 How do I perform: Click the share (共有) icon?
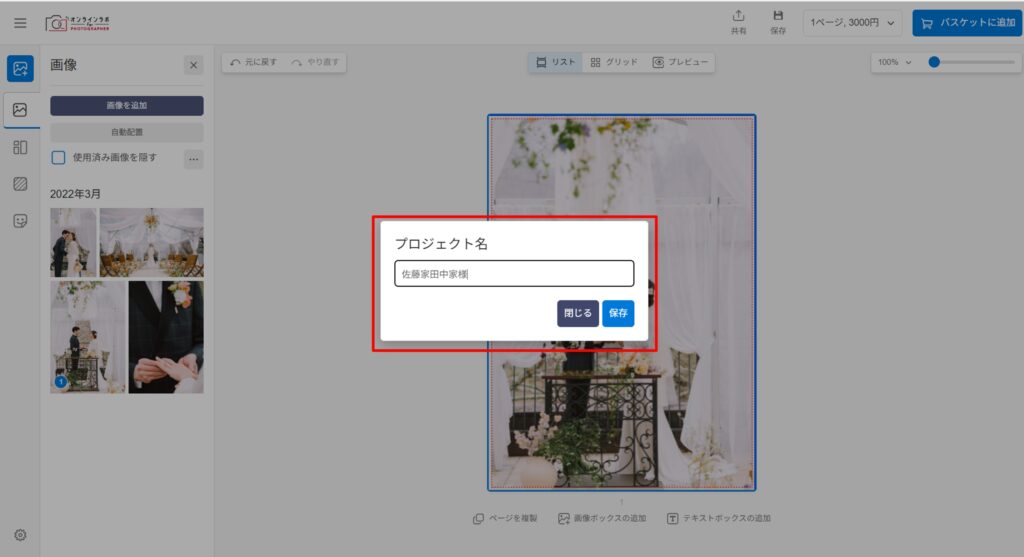(x=738, y=22)
